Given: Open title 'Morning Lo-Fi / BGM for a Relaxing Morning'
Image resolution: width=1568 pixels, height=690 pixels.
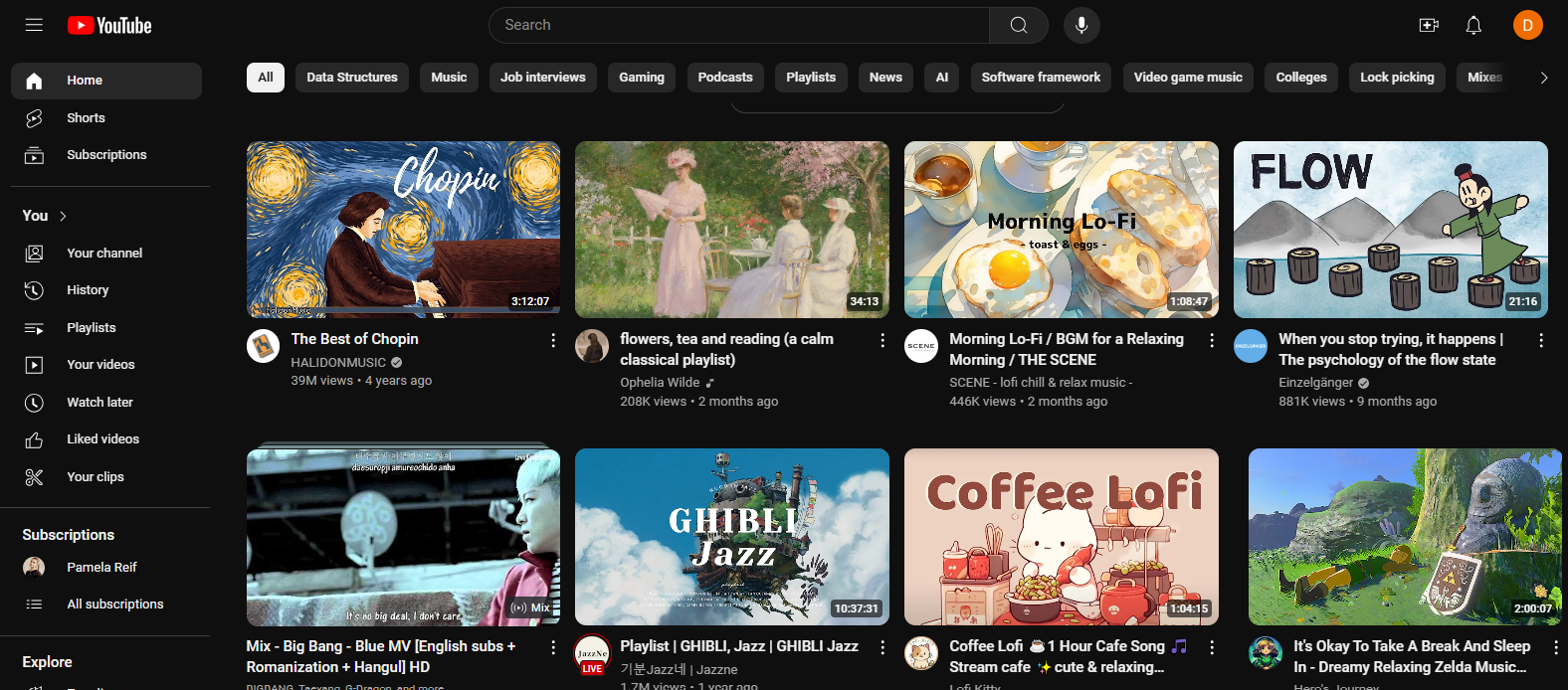Looking at the screenshot, I should click(x=1067, y=350).
